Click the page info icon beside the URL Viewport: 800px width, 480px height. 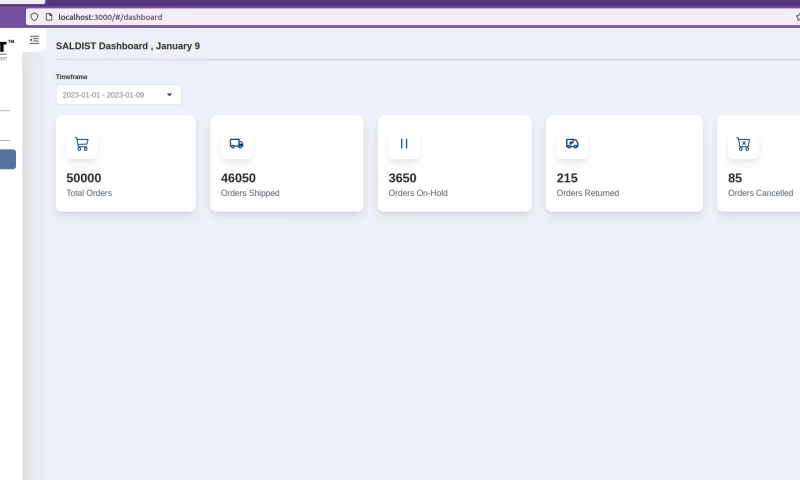(49, 17)
